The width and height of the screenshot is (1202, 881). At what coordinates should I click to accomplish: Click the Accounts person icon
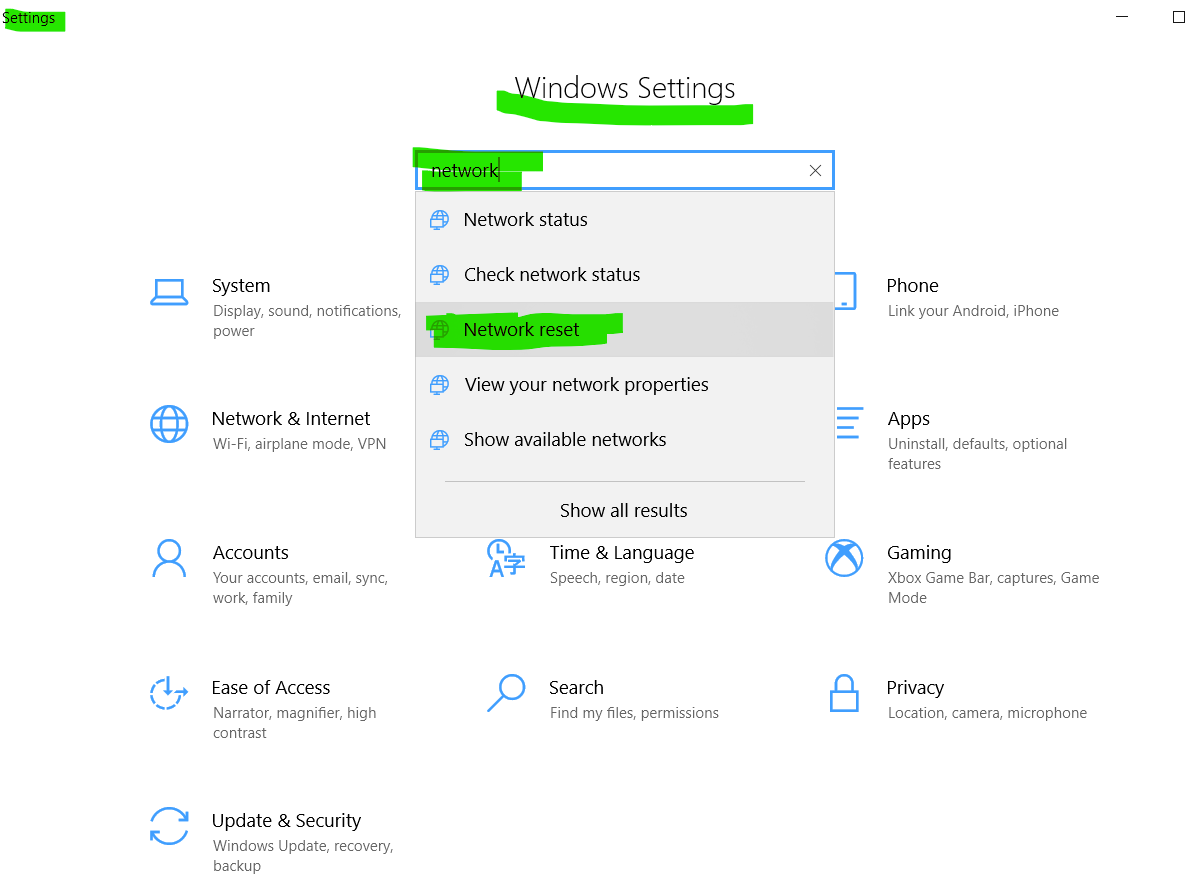(169, 558)
